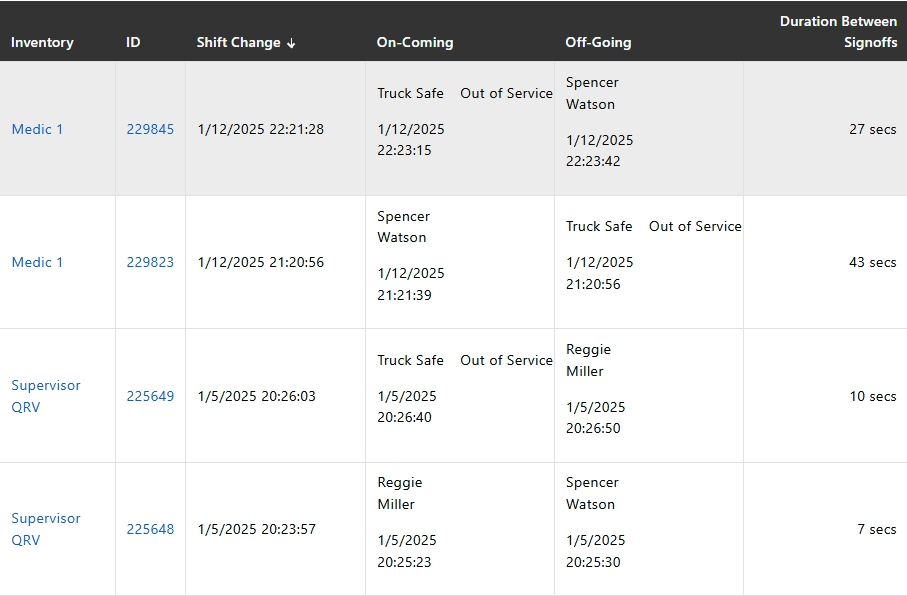The image size is (907, 596).
Task: Open record 229823 link
Action: coord(151,262)
